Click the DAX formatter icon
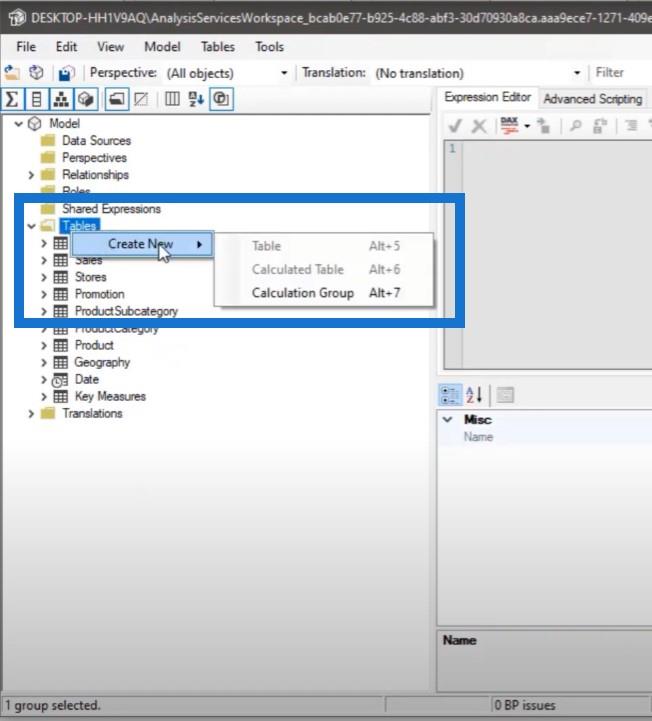 pos(509,125)
